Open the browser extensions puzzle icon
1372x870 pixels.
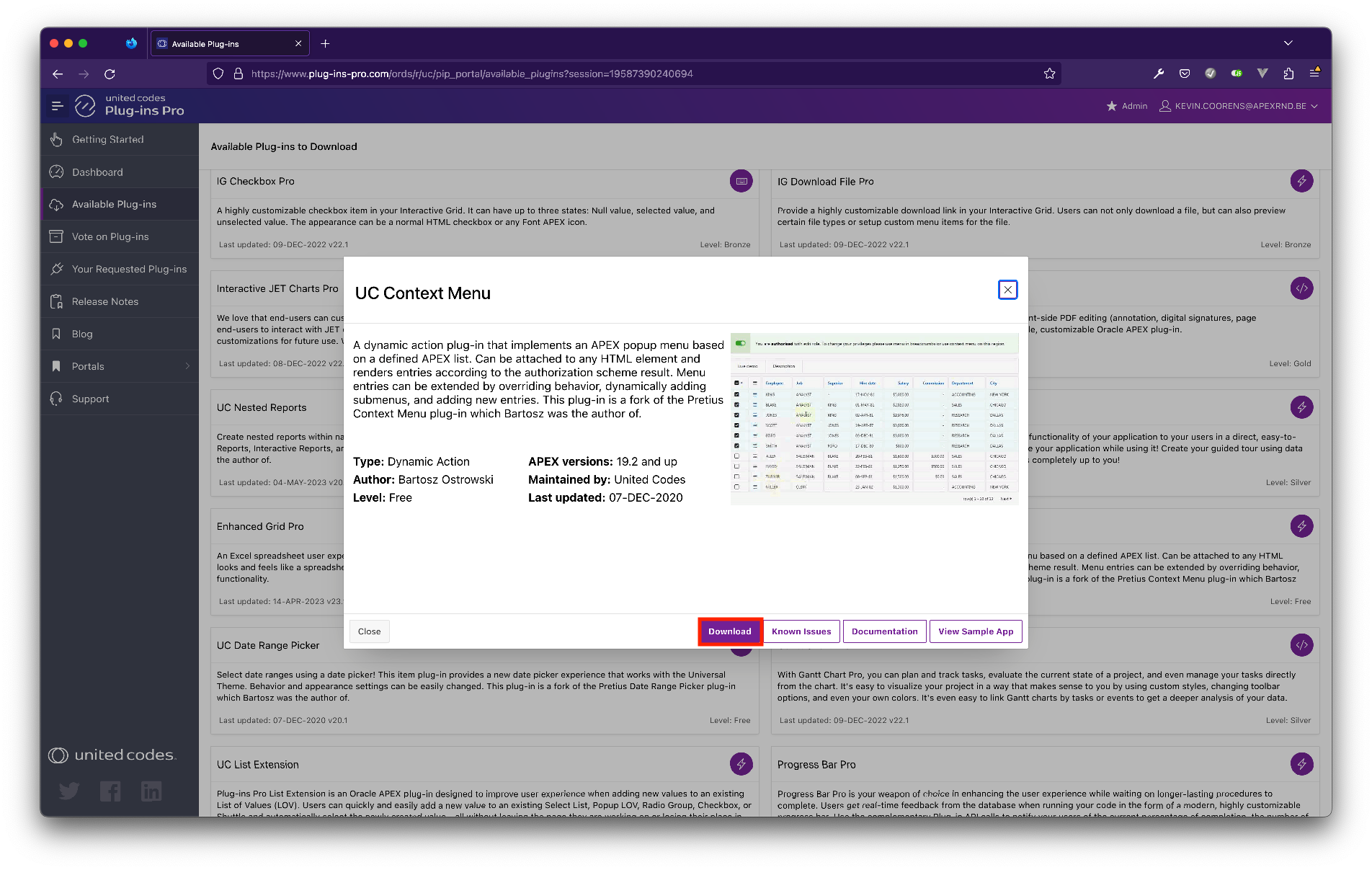[1288, 74]
